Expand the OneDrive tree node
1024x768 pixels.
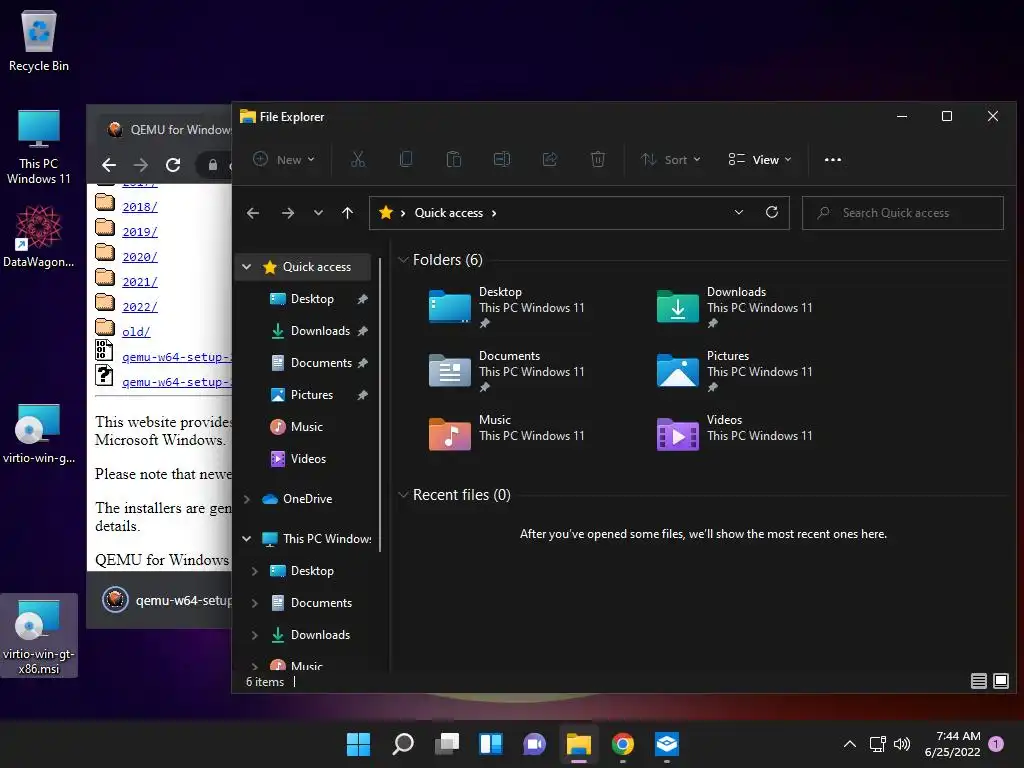point(247,499)
